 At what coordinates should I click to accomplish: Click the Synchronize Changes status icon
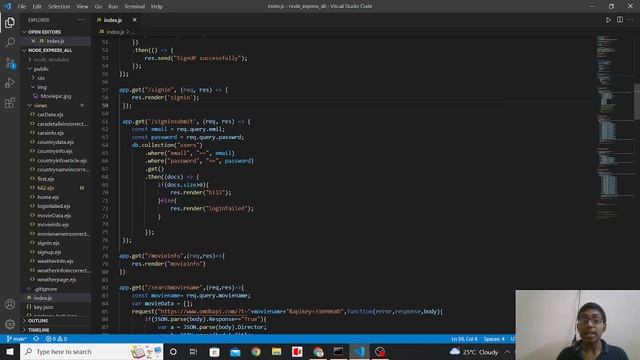click(x=36, y=339)
